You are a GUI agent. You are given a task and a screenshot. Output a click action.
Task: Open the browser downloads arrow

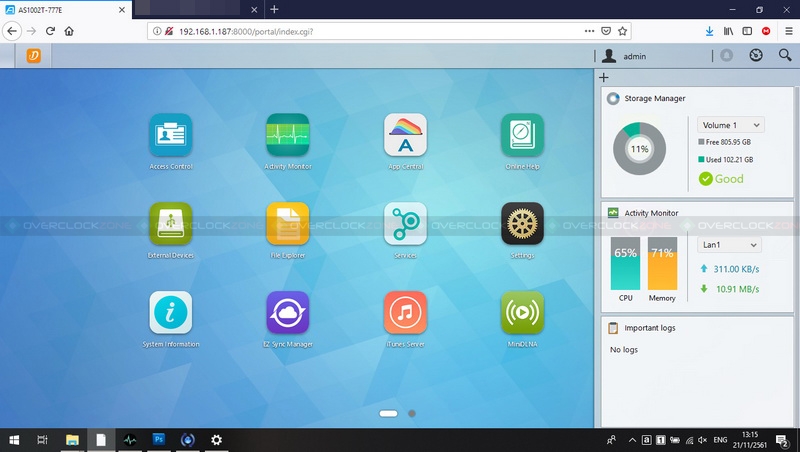(709, 31)
